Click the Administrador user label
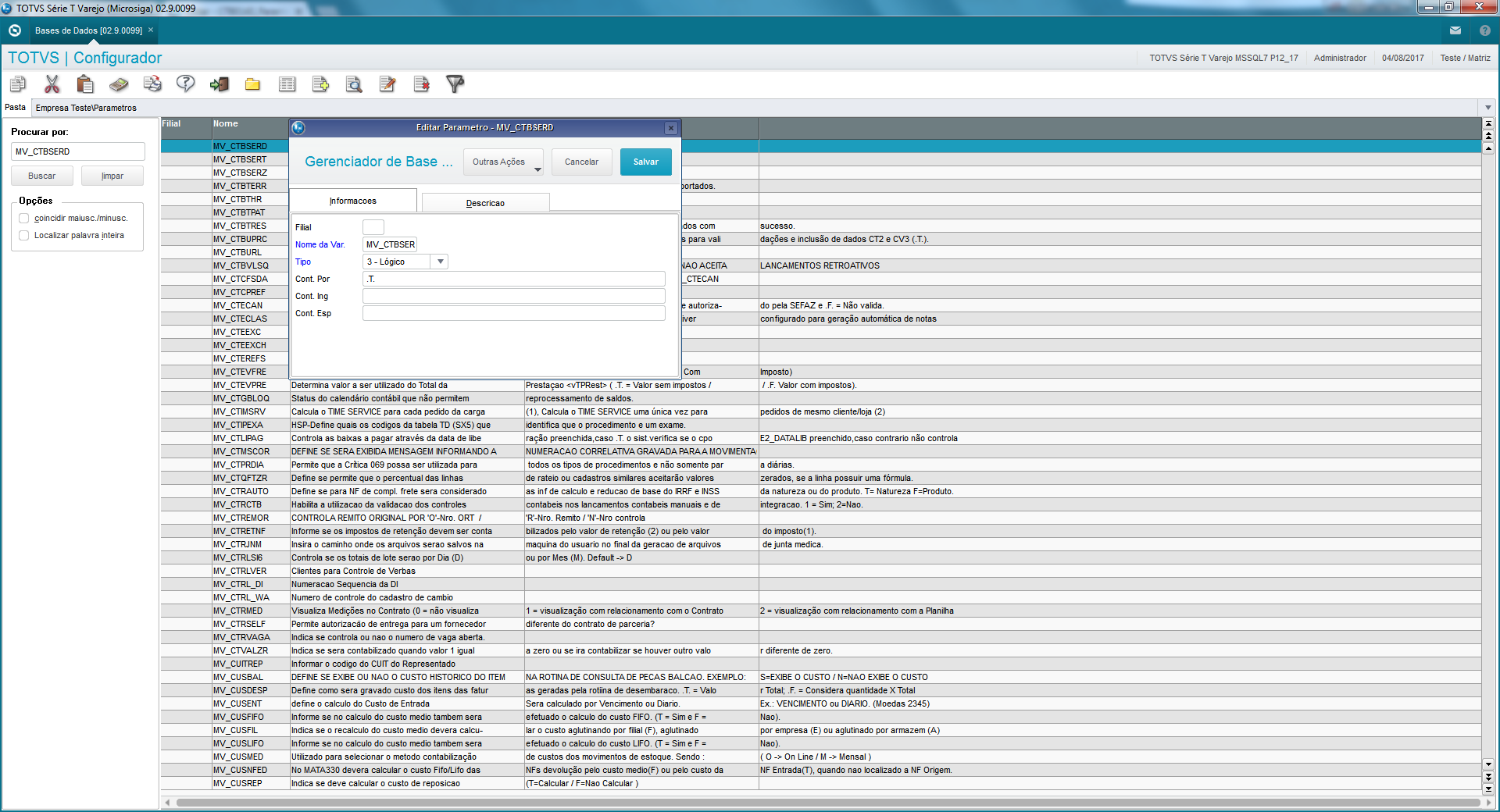 coord(1340,58)
